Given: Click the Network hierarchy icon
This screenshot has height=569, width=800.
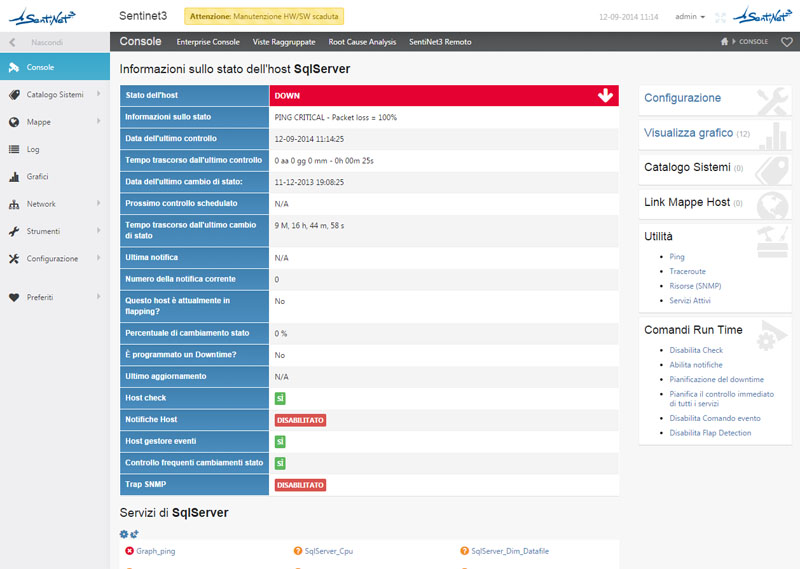Looking at the screenshot, I should [x=14, y=204].
